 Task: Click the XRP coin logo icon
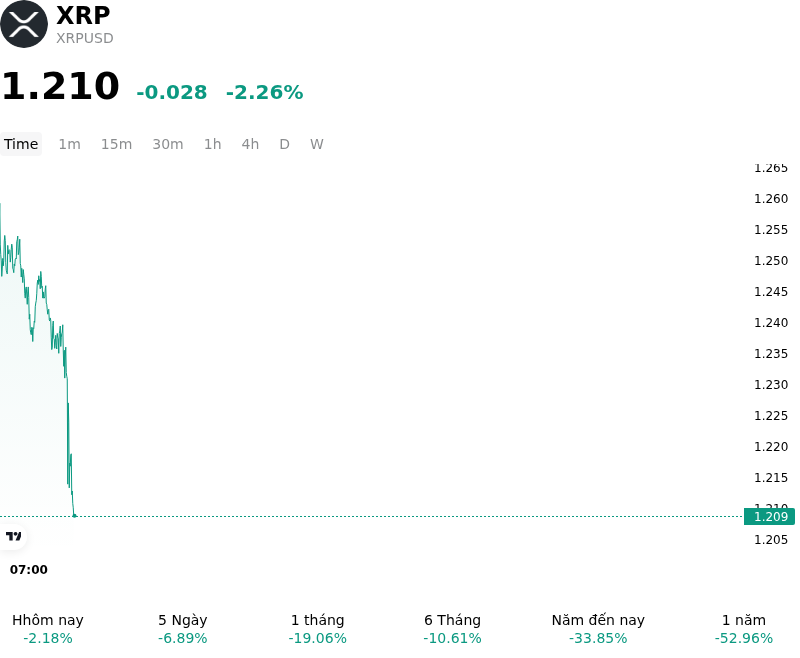pos(24,24)
